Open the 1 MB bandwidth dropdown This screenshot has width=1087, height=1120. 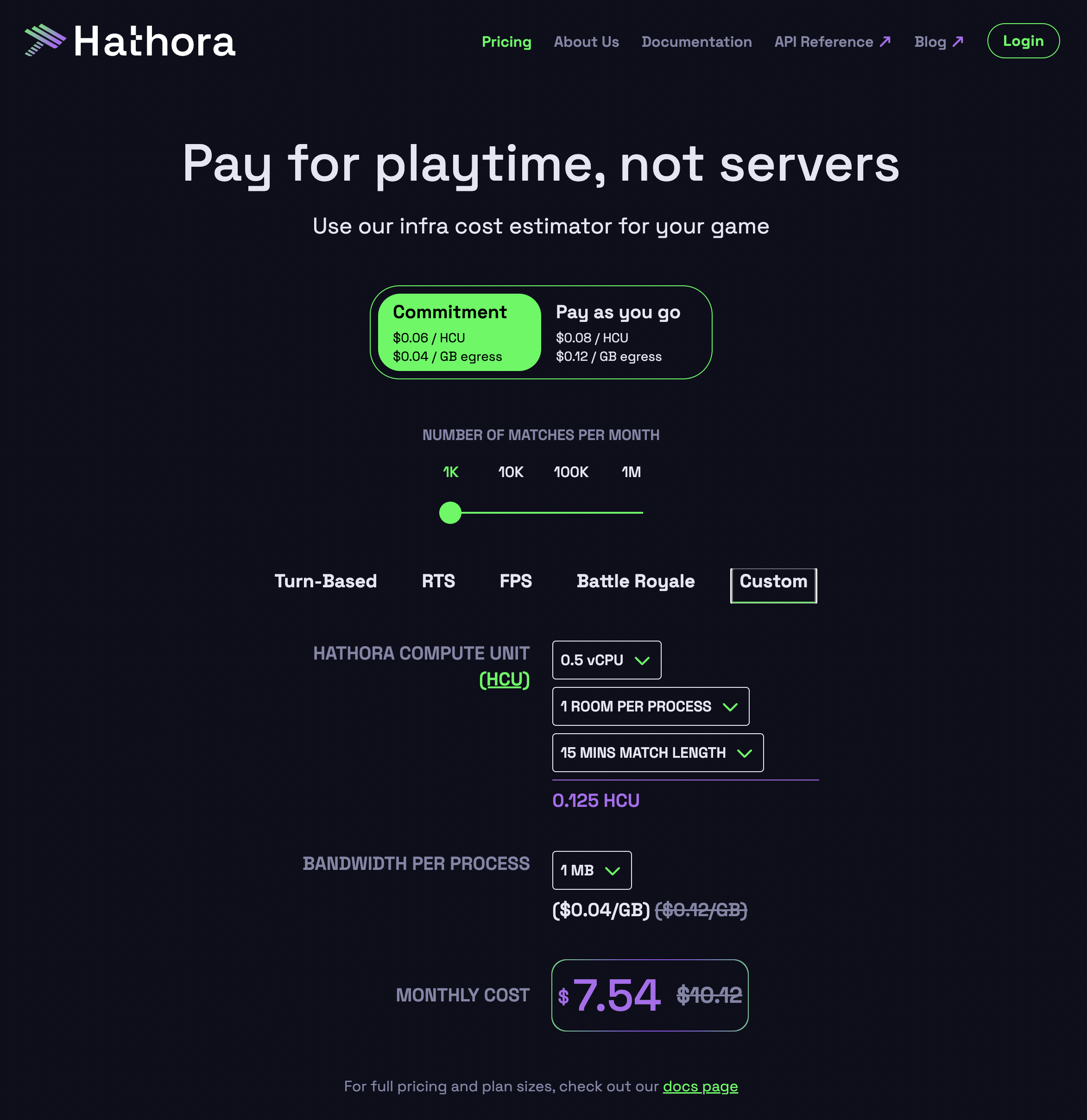tap(592, 870)
